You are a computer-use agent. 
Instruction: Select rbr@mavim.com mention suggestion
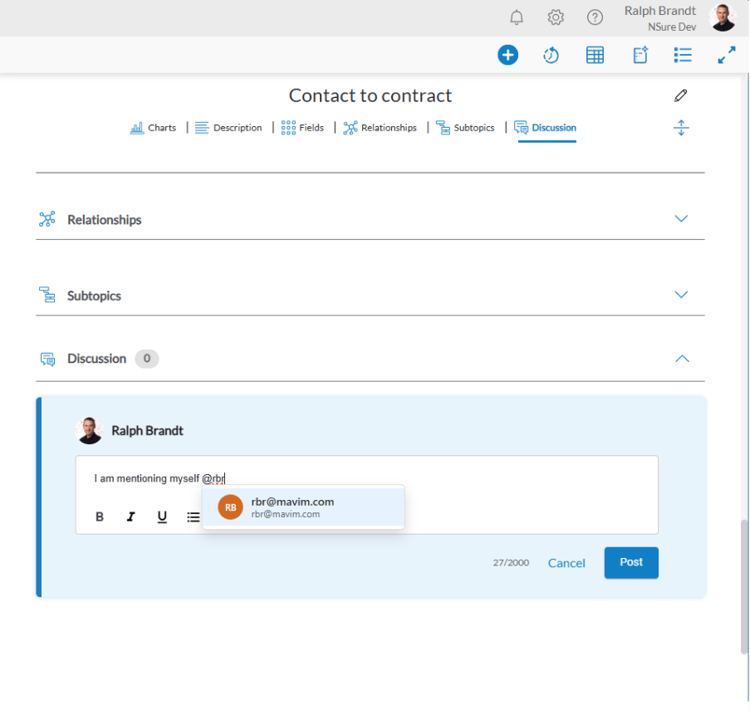303,507
